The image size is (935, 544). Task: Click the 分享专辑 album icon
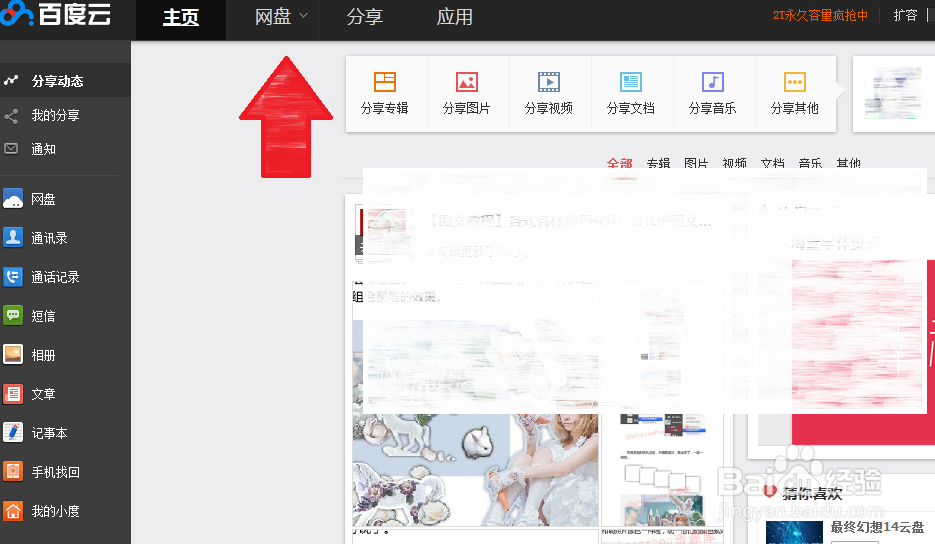385,82
